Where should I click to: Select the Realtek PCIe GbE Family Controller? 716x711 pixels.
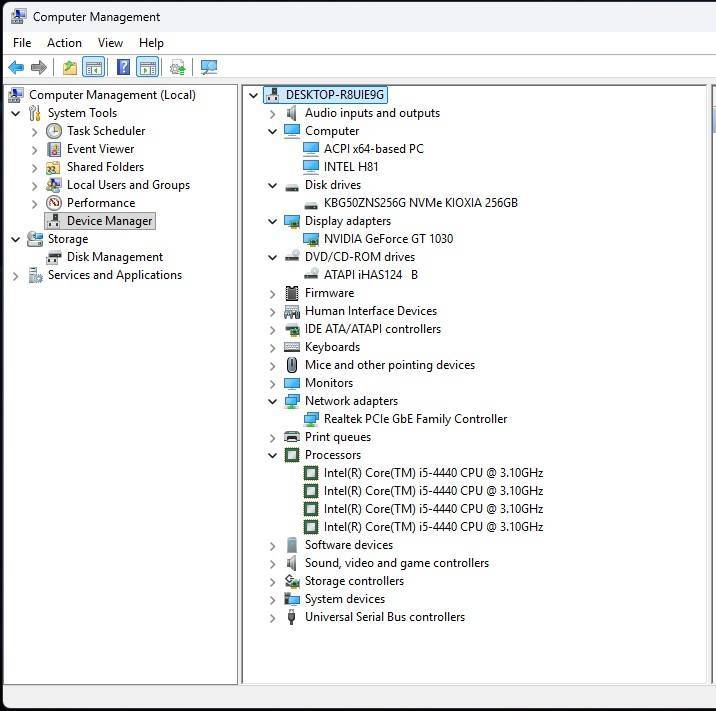[x=415, y=419]
